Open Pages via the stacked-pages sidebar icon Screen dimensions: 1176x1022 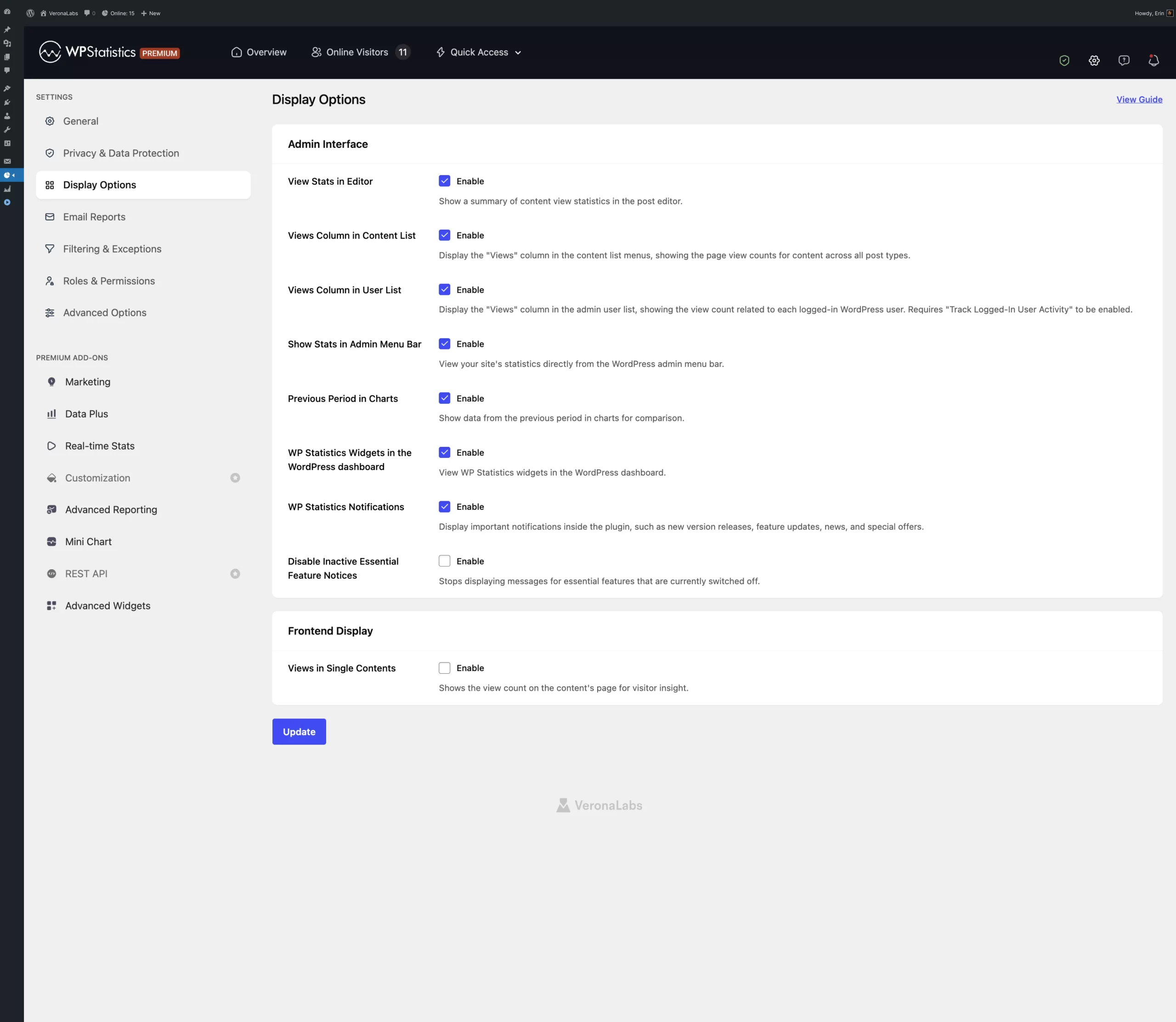click(7, 56)
